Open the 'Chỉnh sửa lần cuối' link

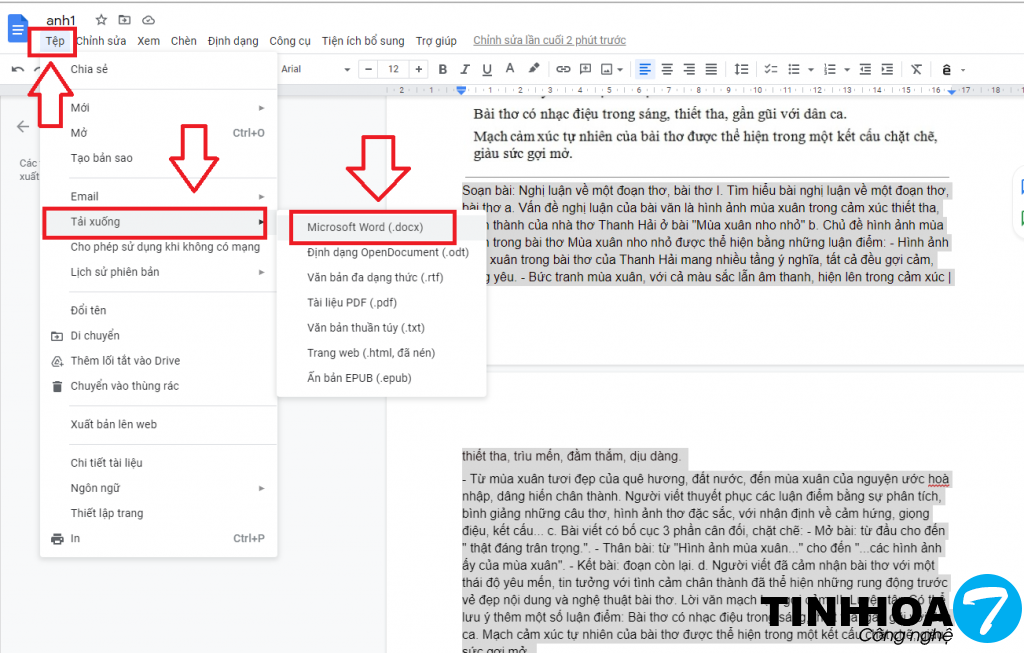coord(549,41)
